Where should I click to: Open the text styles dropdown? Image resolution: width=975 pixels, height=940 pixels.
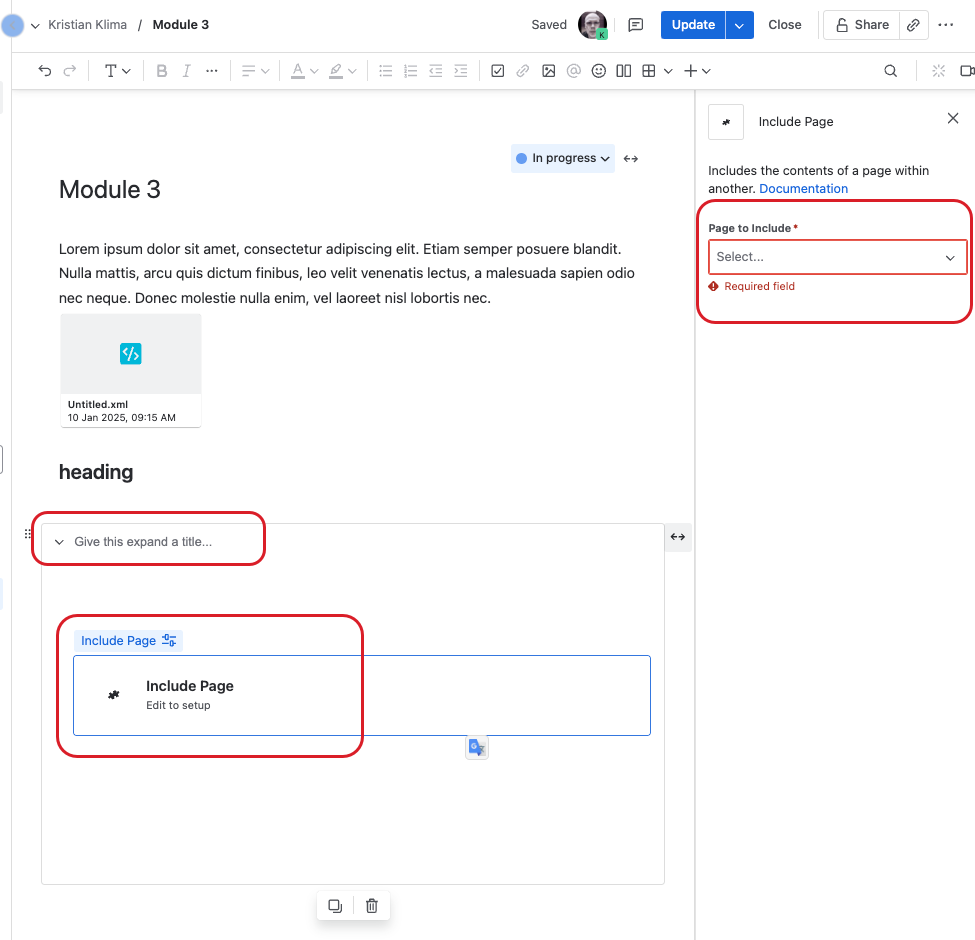(117, 71)
